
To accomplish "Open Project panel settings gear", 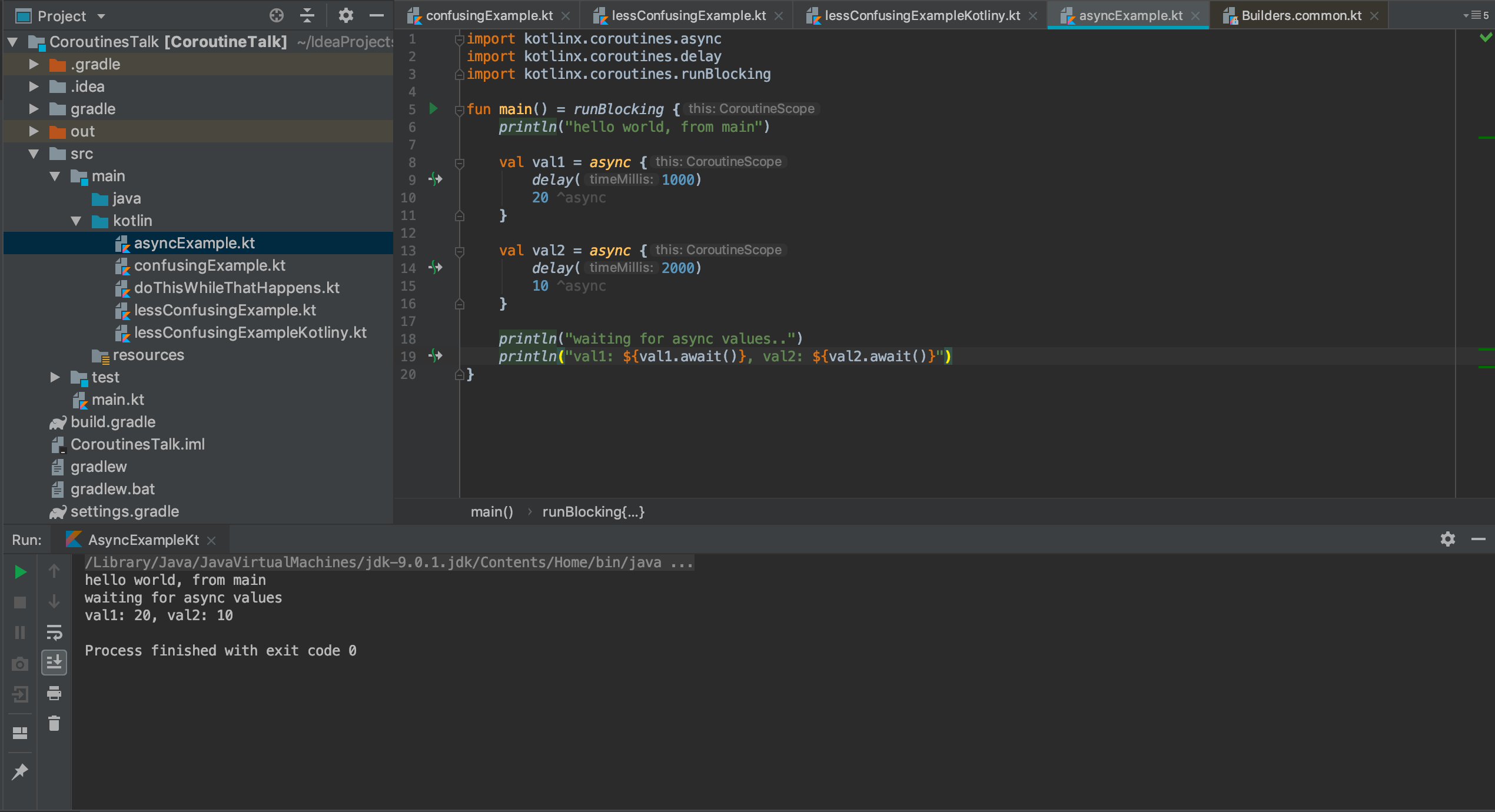I will coord(346,15).
